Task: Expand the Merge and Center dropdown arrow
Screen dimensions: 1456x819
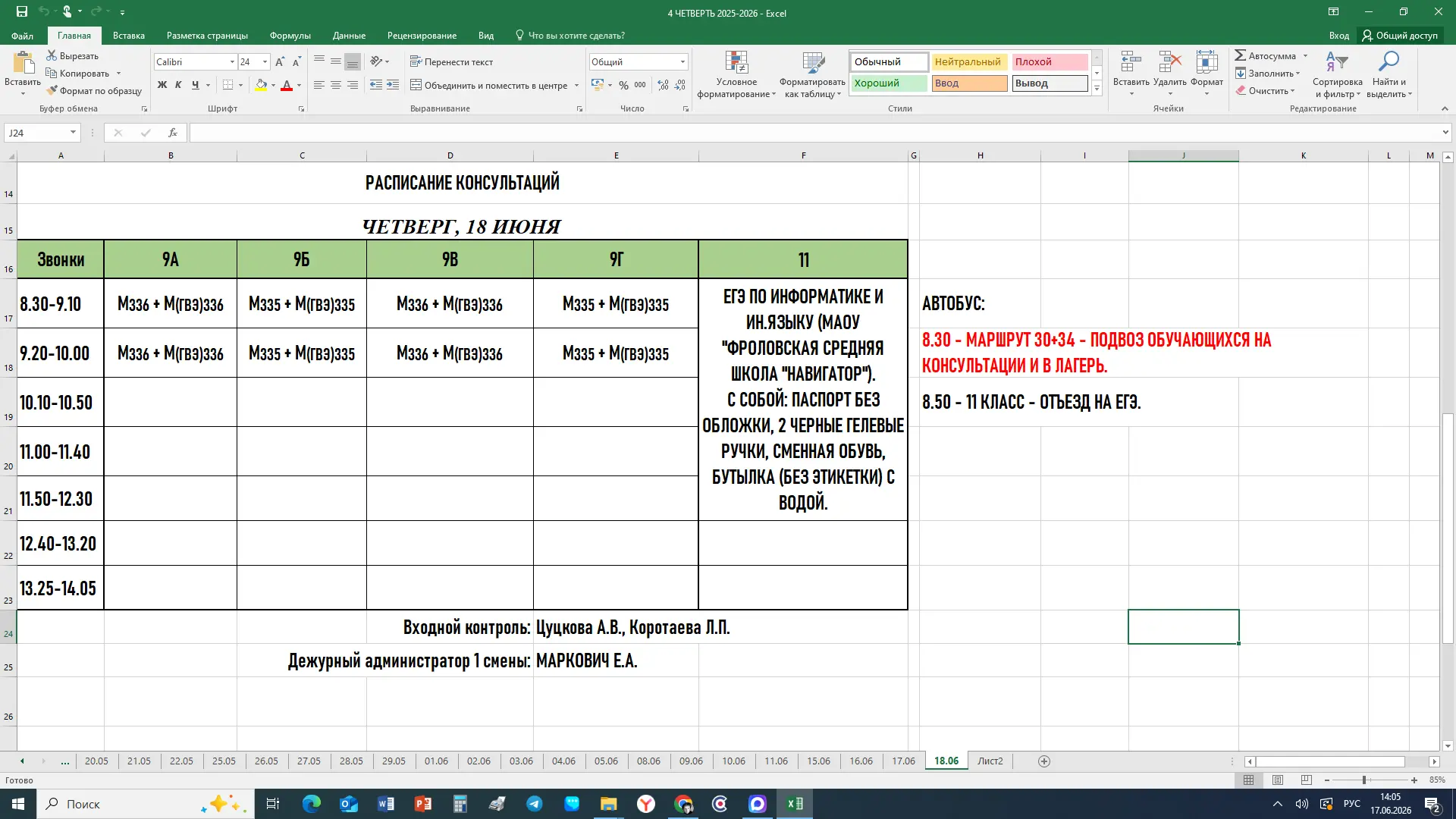Action: (x=577, y=86)
